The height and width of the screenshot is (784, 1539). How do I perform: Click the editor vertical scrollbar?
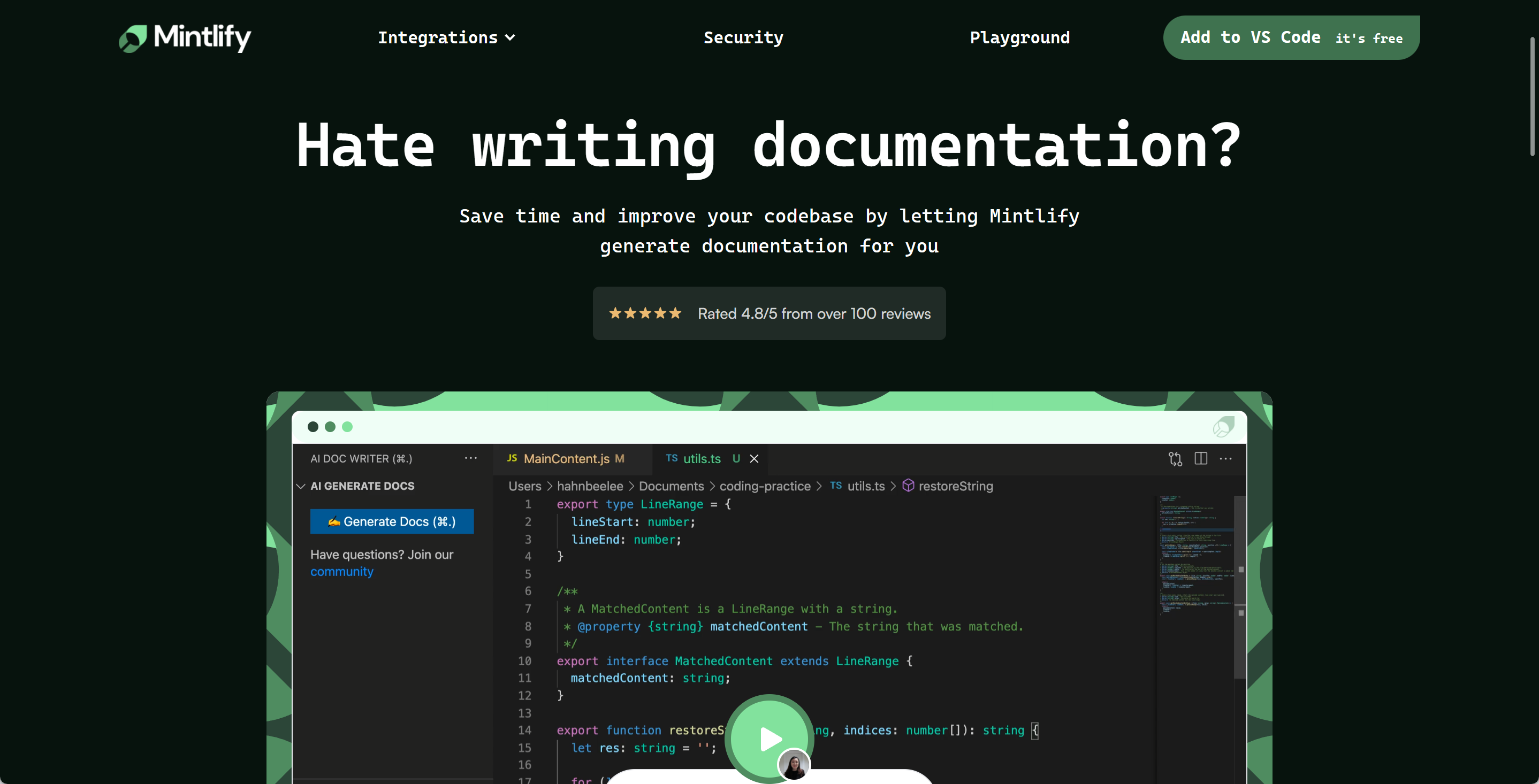[1240, 588]
